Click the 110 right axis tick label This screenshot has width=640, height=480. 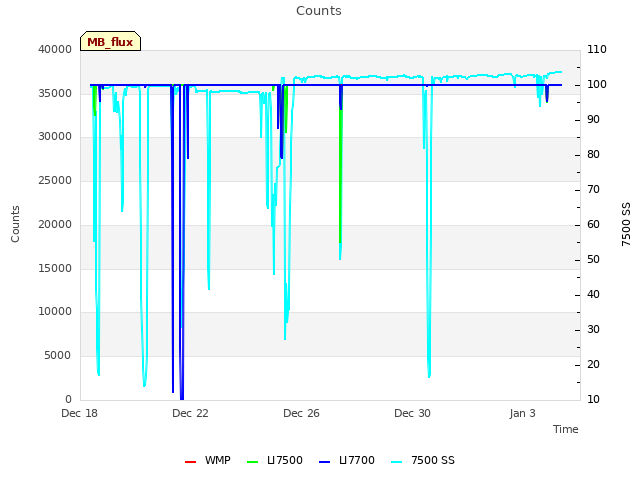pos(597,49)
